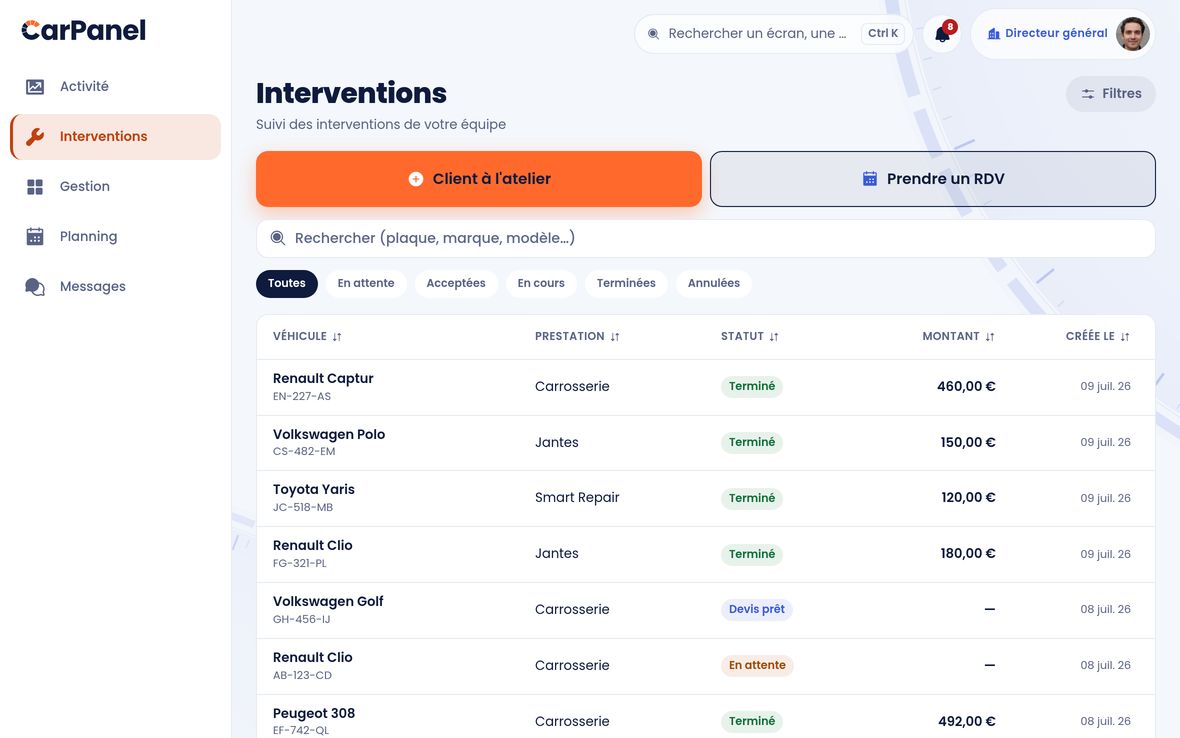Select the Annulées filter tab
The height and width of the screenshot is (738, 1180).
[x=713, y=284]
